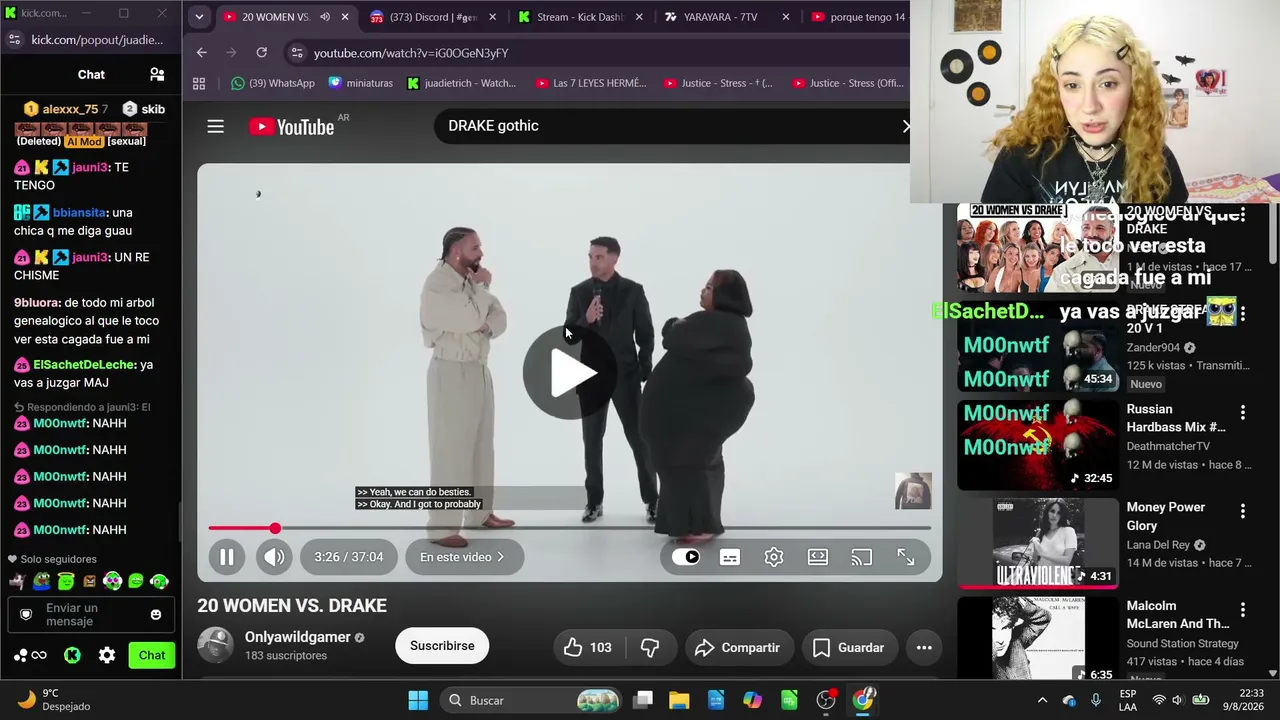This screenshot has height=720, width=1280.
Task: Show hidden system tray icons
Action: (x=1042, y=700)
